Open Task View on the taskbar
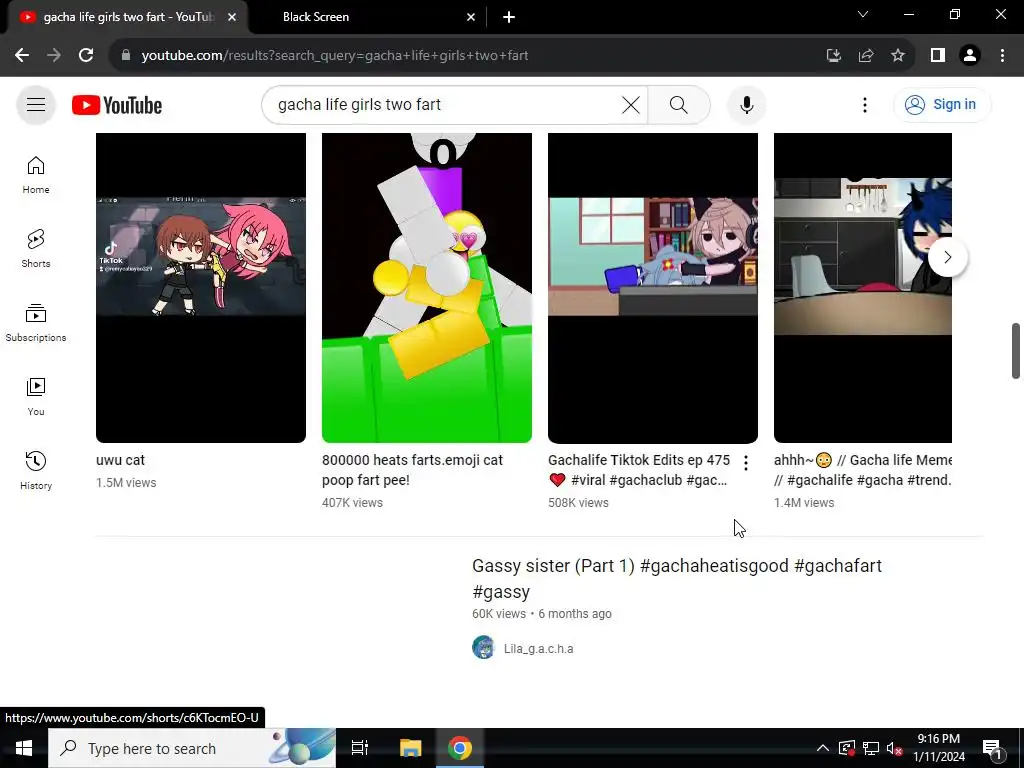Image resolution: width=1024 pixels, height=768 pixels. click(x=360, y=748)
